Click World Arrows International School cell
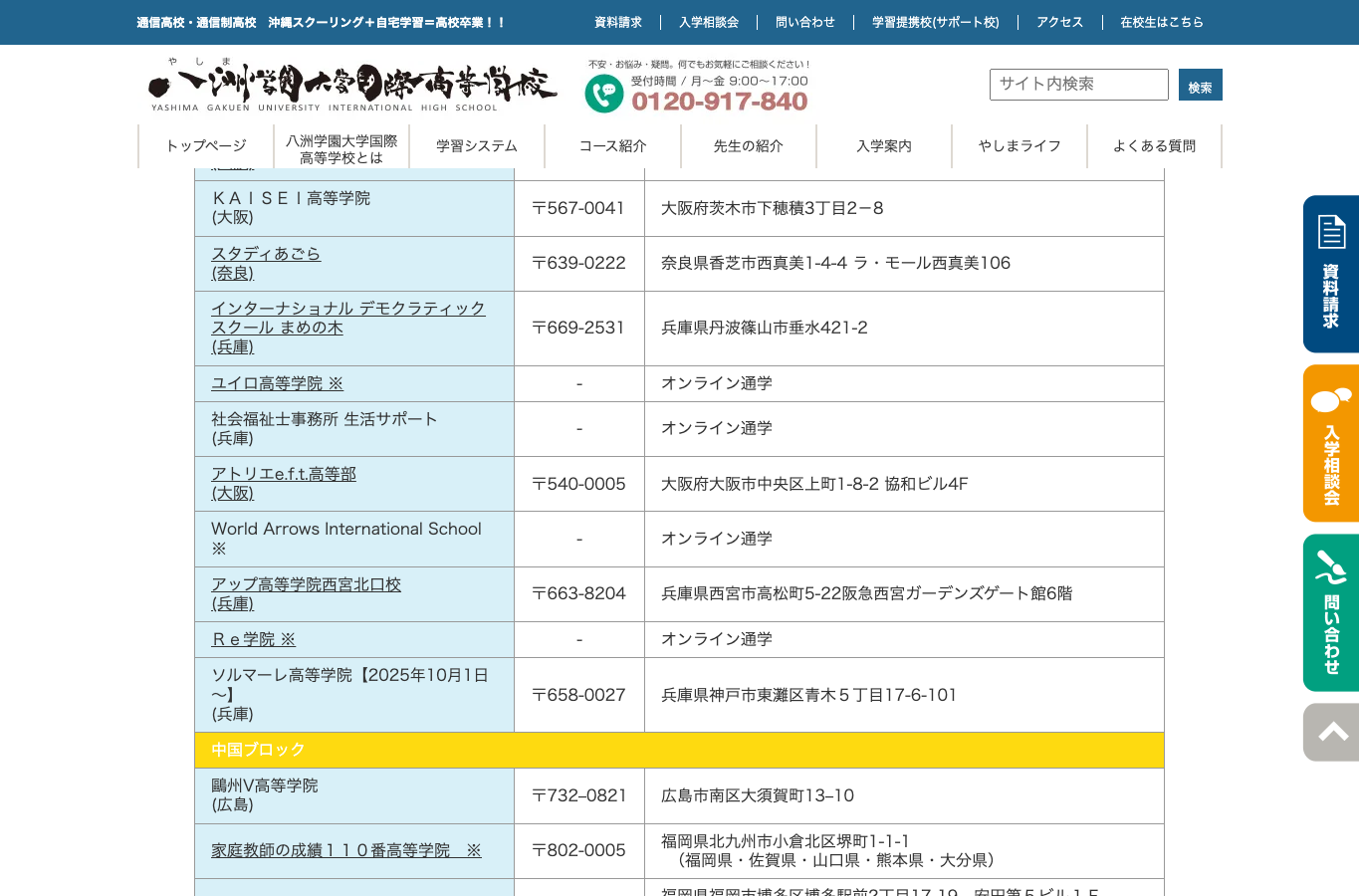Screen dimensions: 1359x896 [354, 539]
